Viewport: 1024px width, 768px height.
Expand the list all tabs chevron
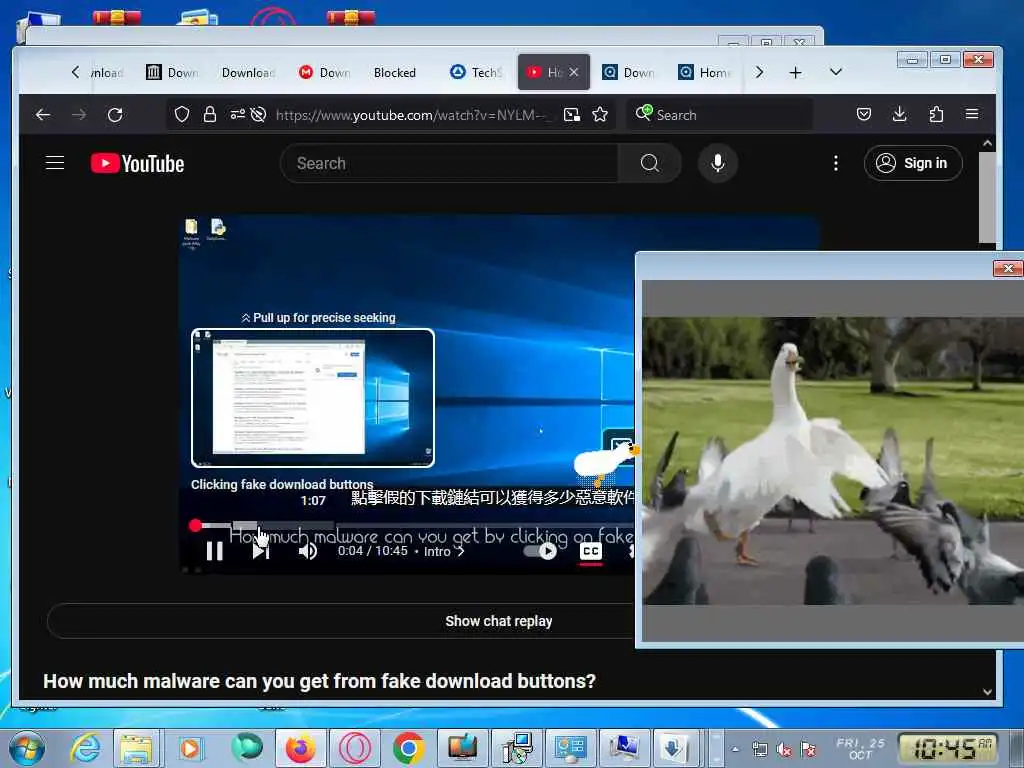pos(836,72)
